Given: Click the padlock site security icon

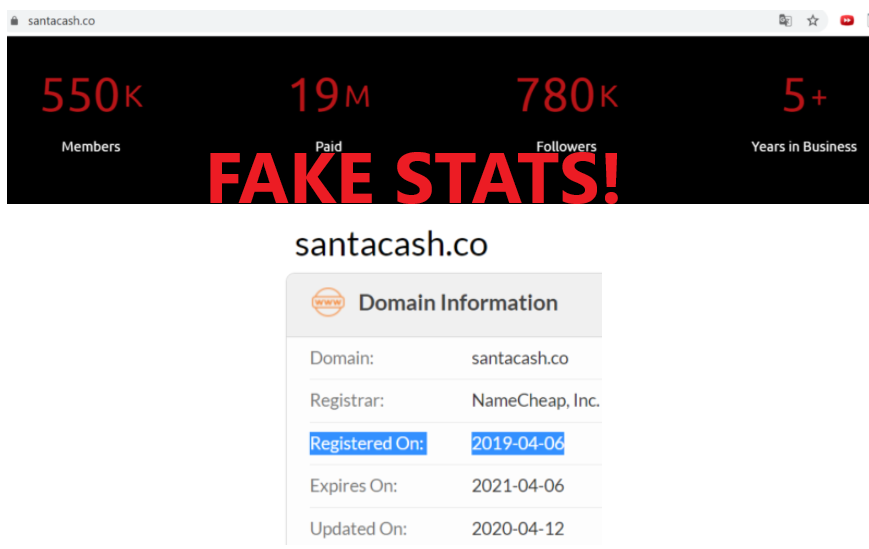Looking at the screenshot, I should (14, 21).
